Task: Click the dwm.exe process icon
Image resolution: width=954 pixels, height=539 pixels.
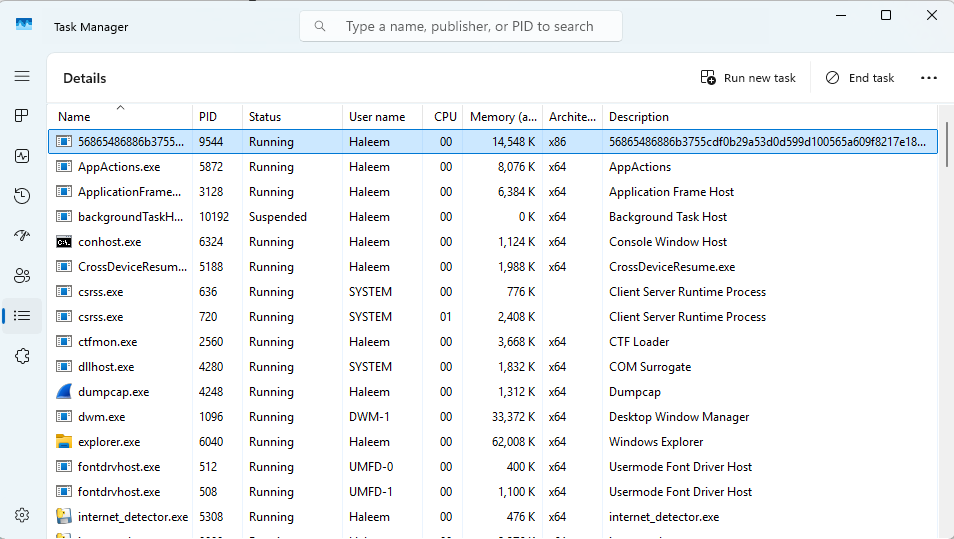Action: (x=64, y=417)
